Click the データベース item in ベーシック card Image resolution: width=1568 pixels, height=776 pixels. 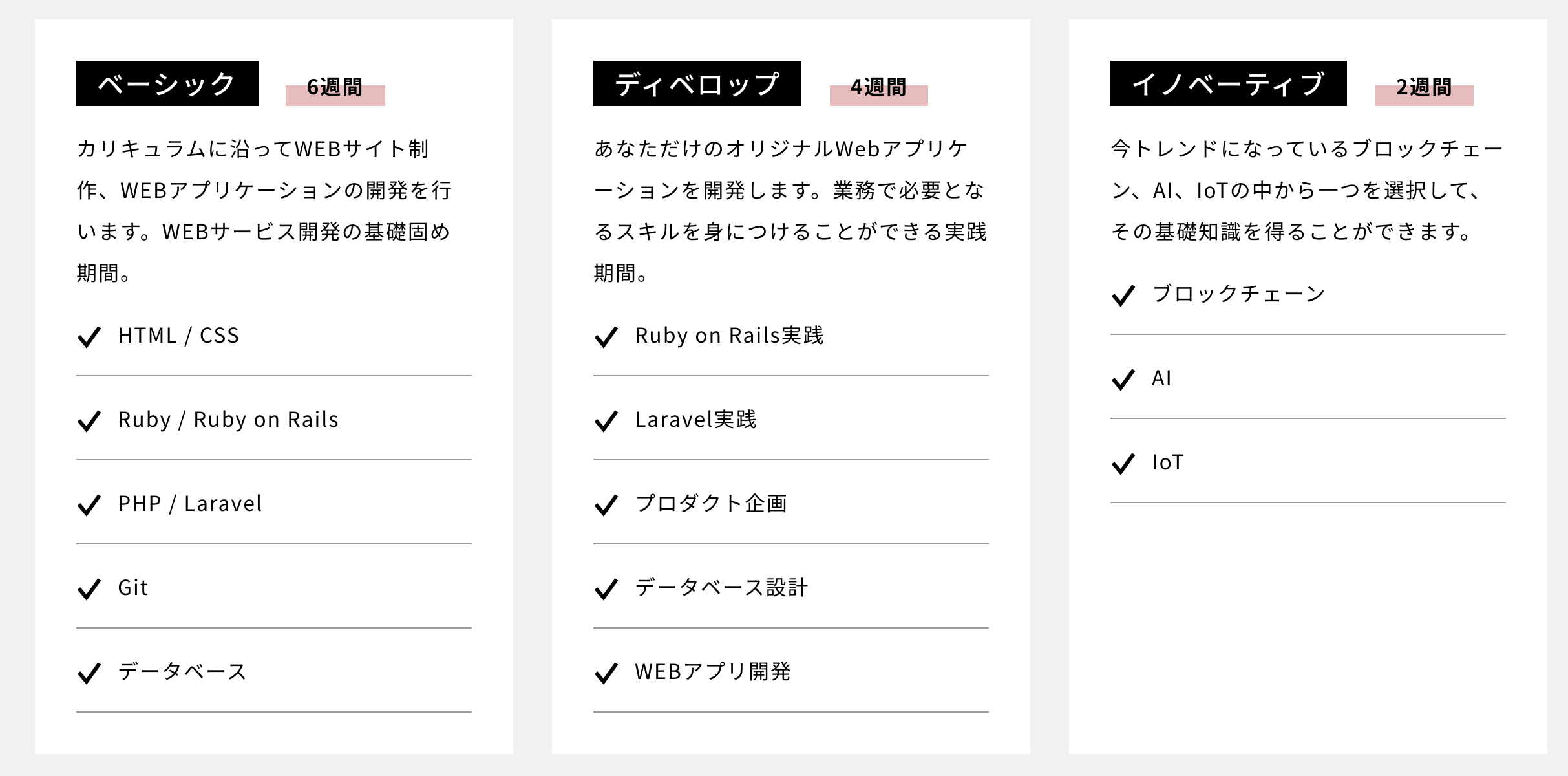coord(182,672)
